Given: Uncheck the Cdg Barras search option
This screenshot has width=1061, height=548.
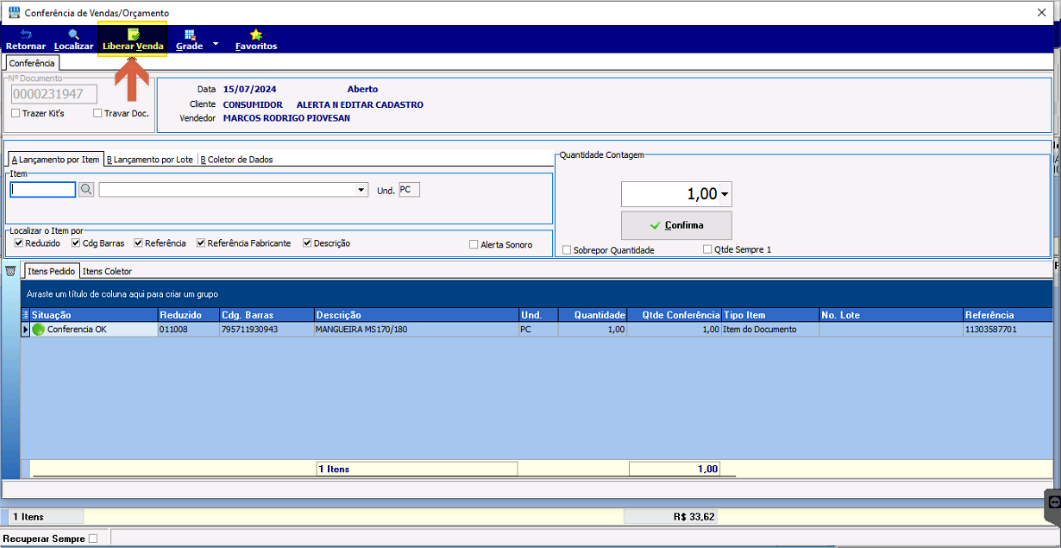Looking at the screenshot, I should coord(76,243).
